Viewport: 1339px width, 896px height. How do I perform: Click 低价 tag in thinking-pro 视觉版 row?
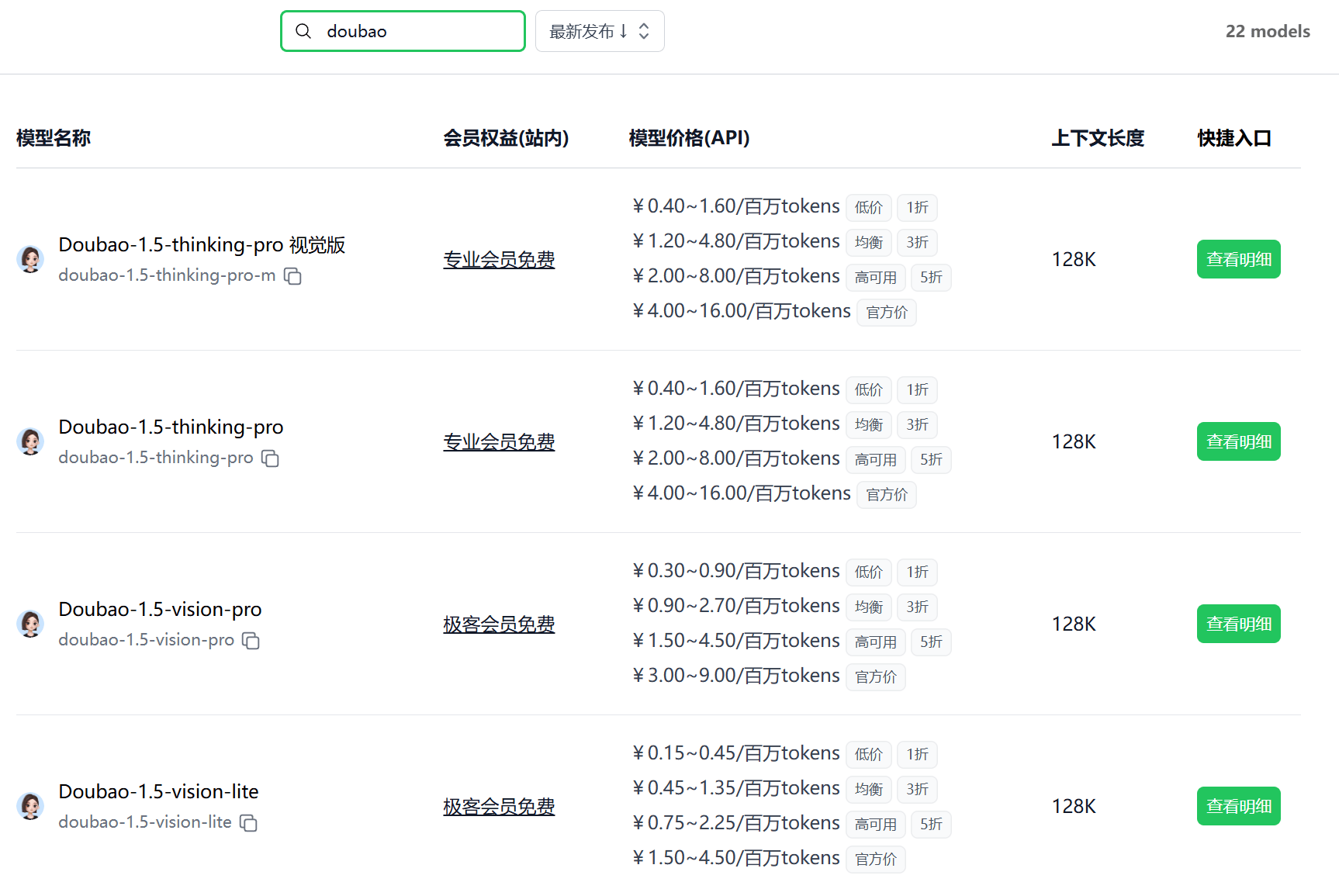click(869, 208)
